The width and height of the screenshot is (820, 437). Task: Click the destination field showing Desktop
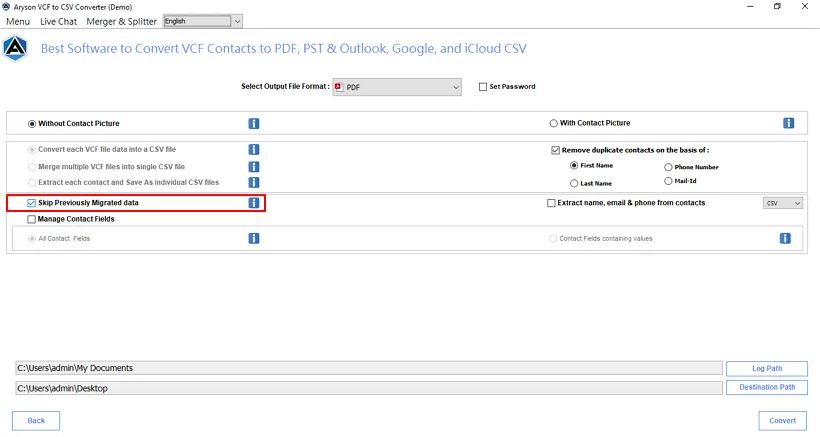point(369,388)
